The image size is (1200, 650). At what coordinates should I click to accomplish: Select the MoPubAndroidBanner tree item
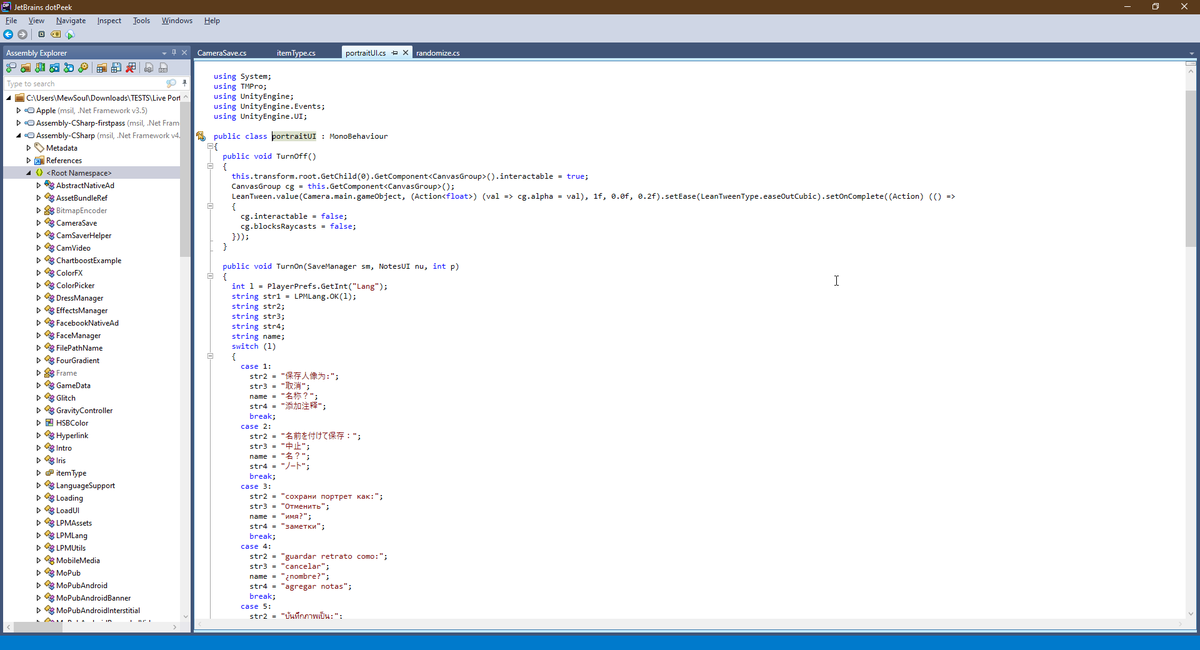click(x=93, y=598)
